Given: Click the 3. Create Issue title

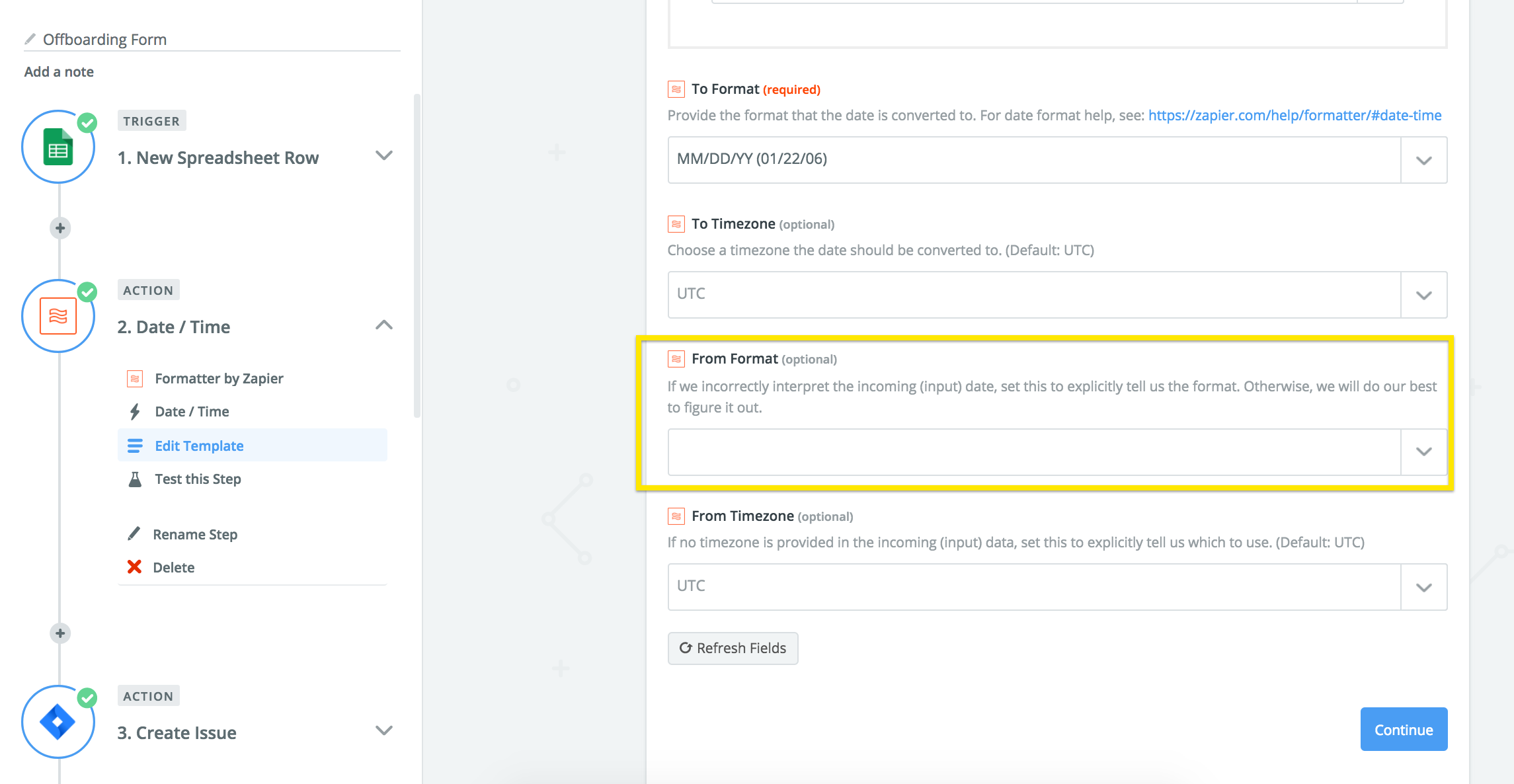Looking at the screenshot, I should point(177,733).
